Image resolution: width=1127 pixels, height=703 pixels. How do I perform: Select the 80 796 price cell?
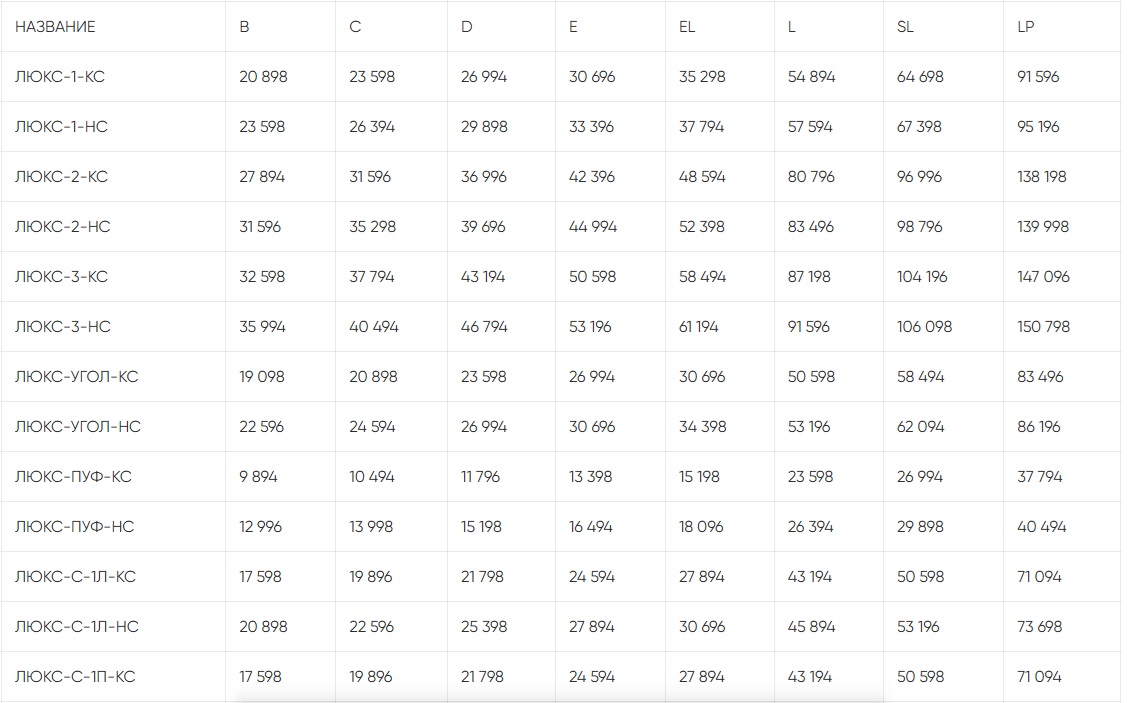click(x=811, y=177)
